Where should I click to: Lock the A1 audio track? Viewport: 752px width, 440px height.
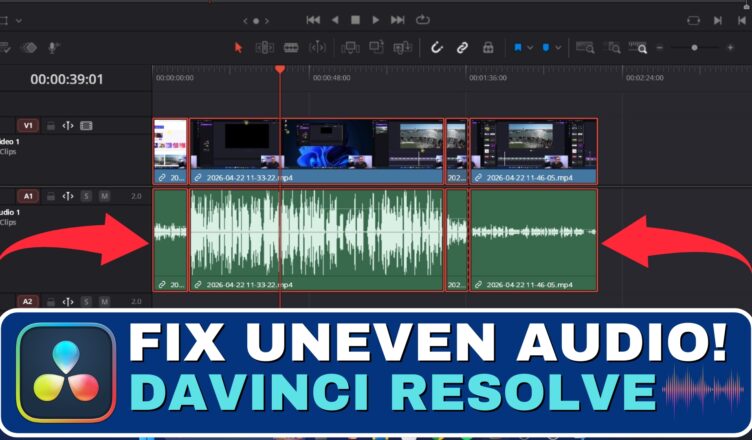[x=50, y=196]
